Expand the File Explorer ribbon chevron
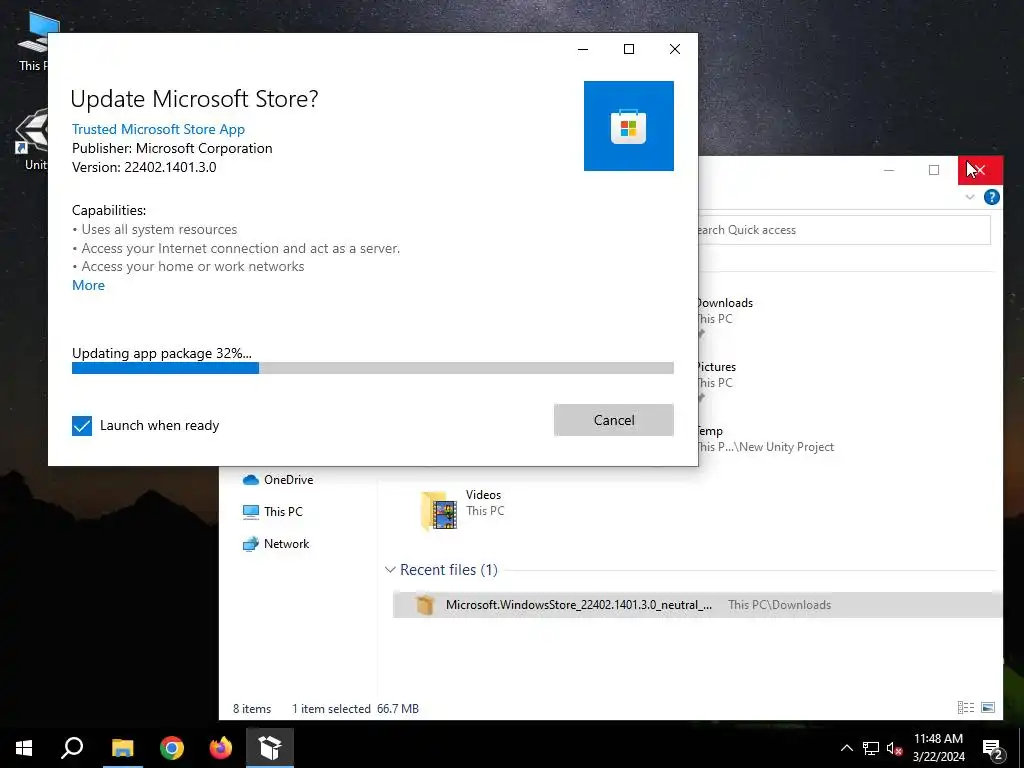The height and width of the screenshot is (768, 1024). pos(970,197)
